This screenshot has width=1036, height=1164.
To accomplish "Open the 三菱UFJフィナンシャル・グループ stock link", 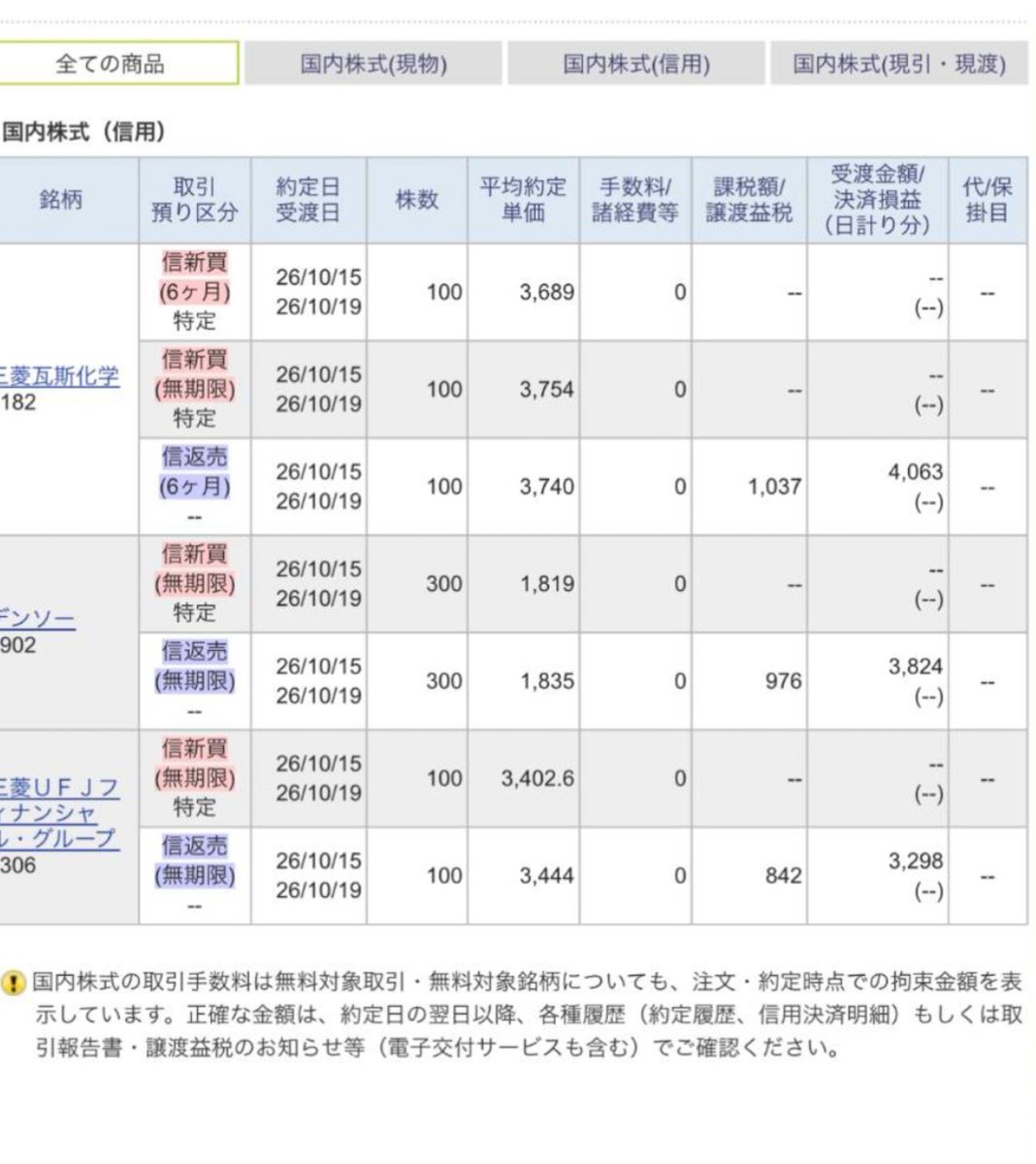I will click(x=60, y=813).
